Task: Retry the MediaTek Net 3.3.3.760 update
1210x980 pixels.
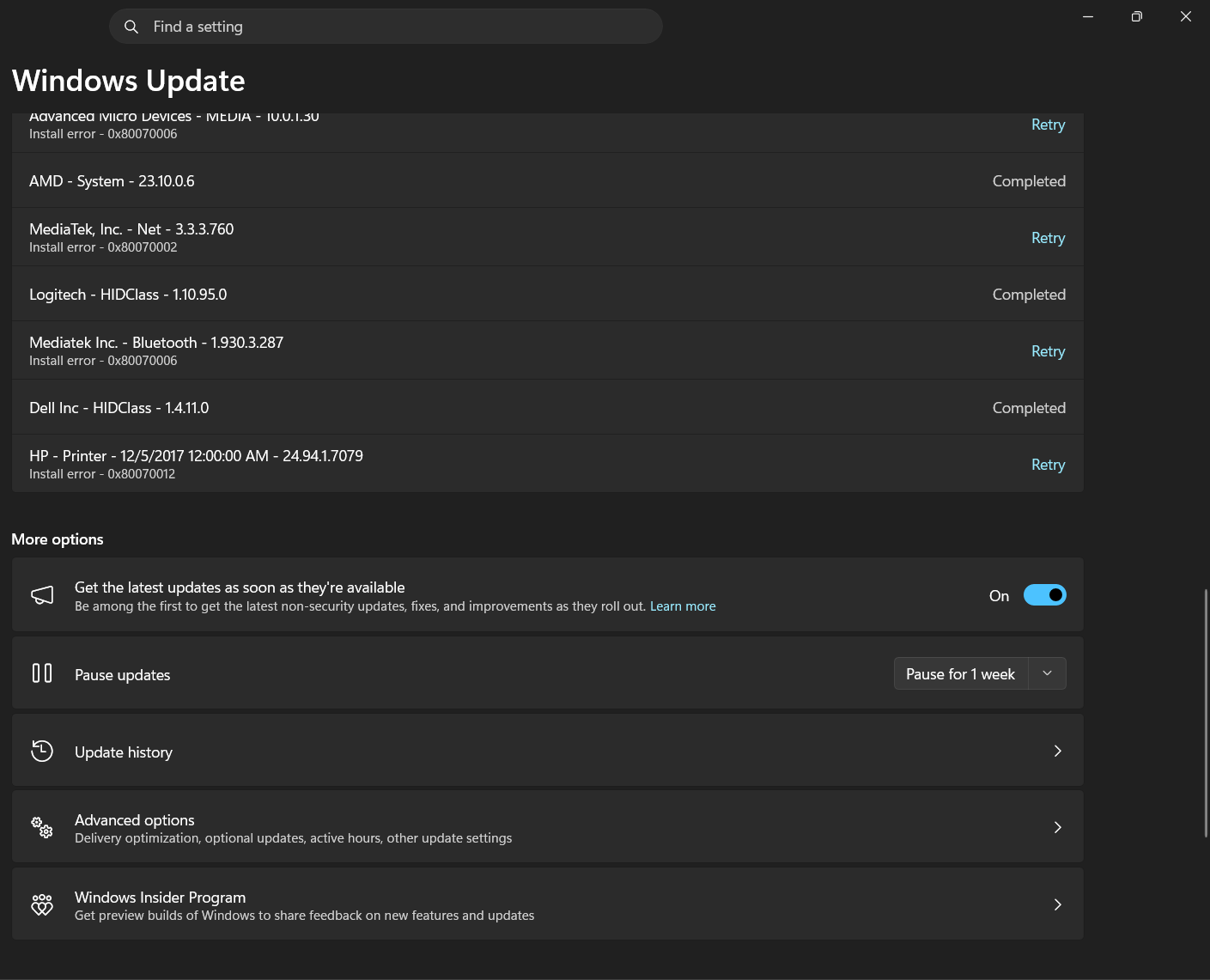Action: coord(1048,238)
